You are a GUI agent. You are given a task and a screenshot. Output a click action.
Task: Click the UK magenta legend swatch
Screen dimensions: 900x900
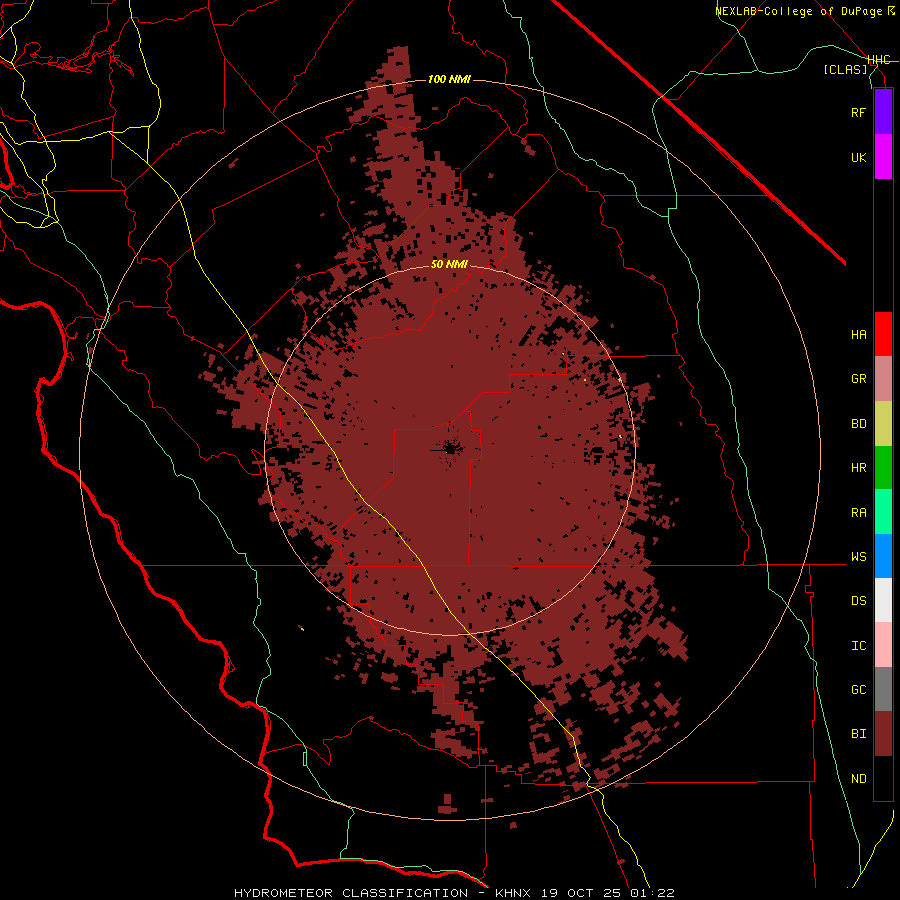[x=883, y=157]
